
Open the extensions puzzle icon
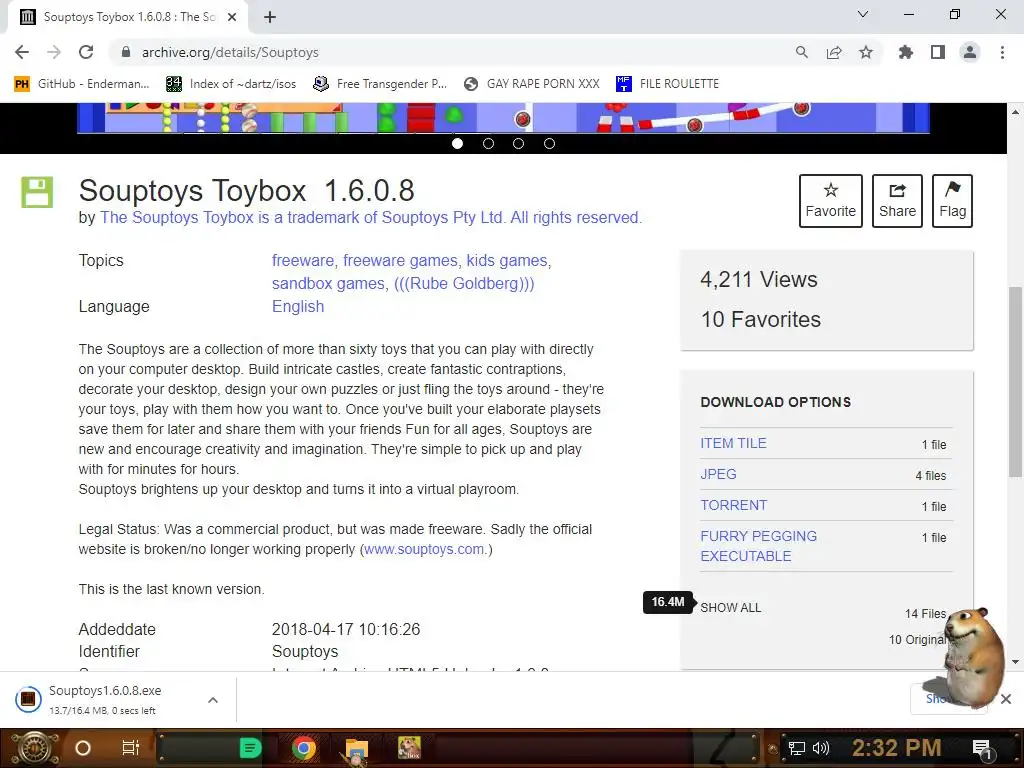pyautogui.click(x=905, y=52)
